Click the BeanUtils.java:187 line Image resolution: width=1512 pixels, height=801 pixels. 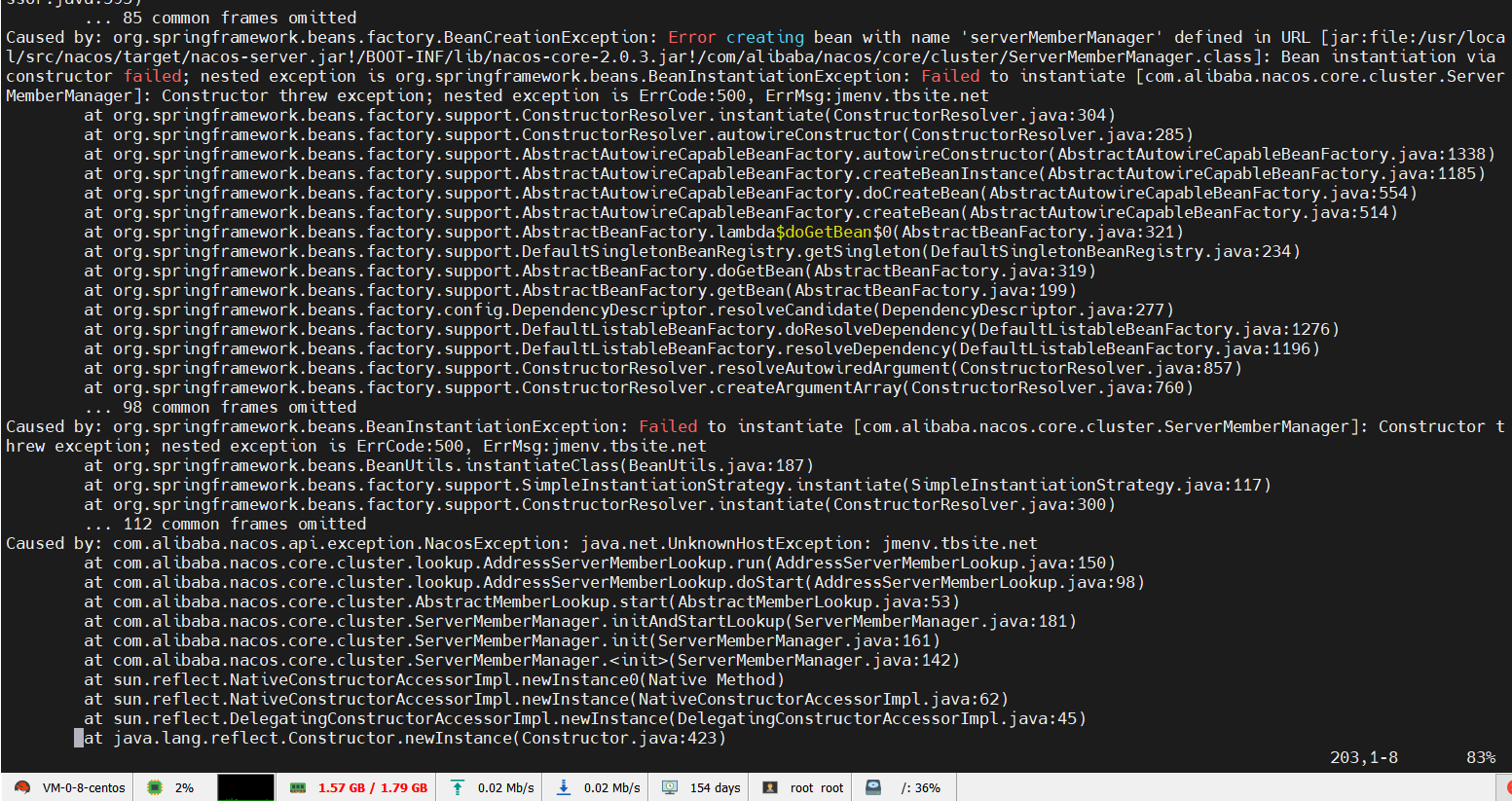click(x=449, y=465)
